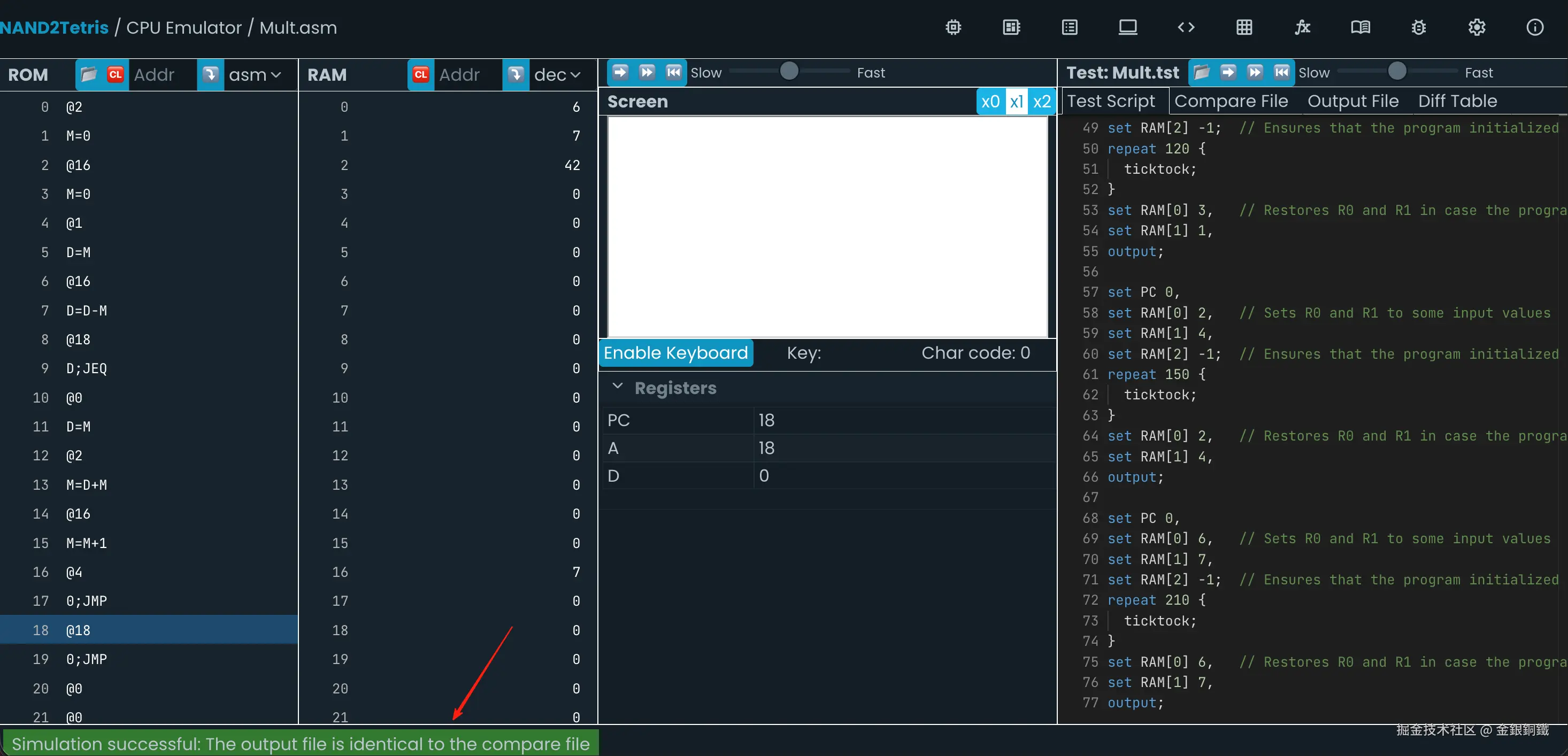Select the x1 screen scale option
1568x756 pixels.
coord(1017,102)
